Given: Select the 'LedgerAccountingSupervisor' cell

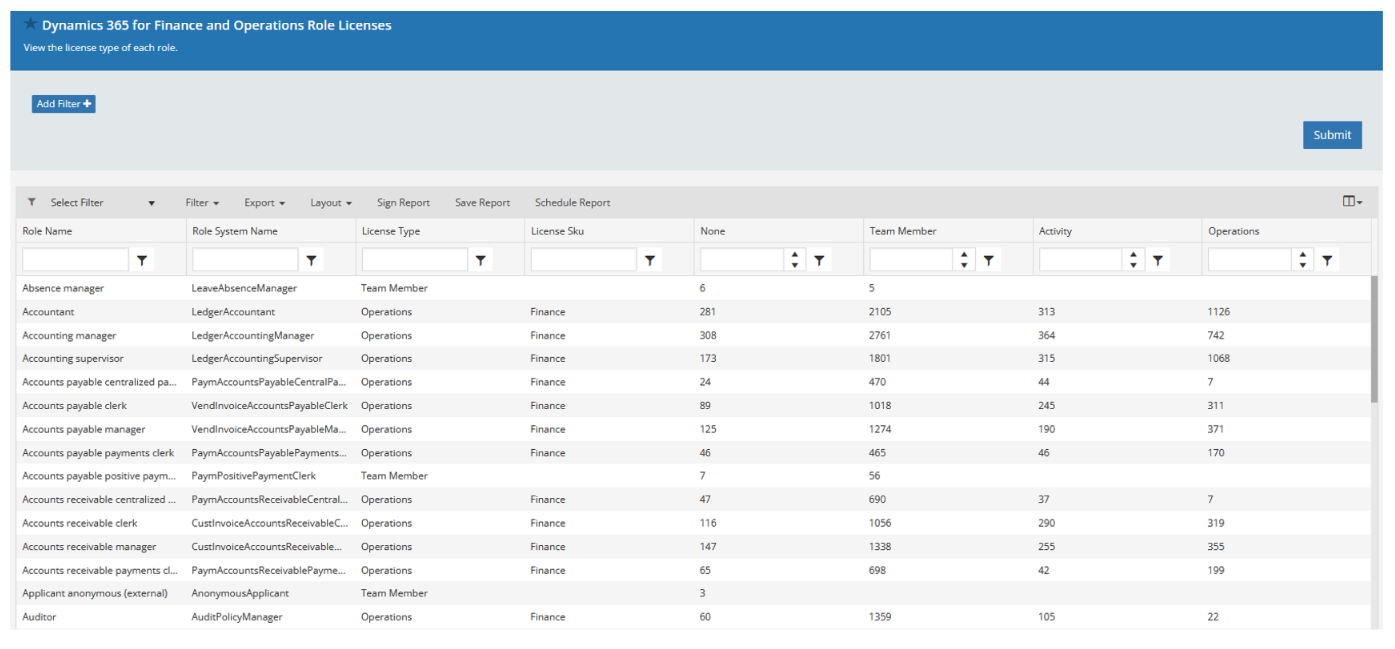Looking at the screenshot, I should pos(257,359).
